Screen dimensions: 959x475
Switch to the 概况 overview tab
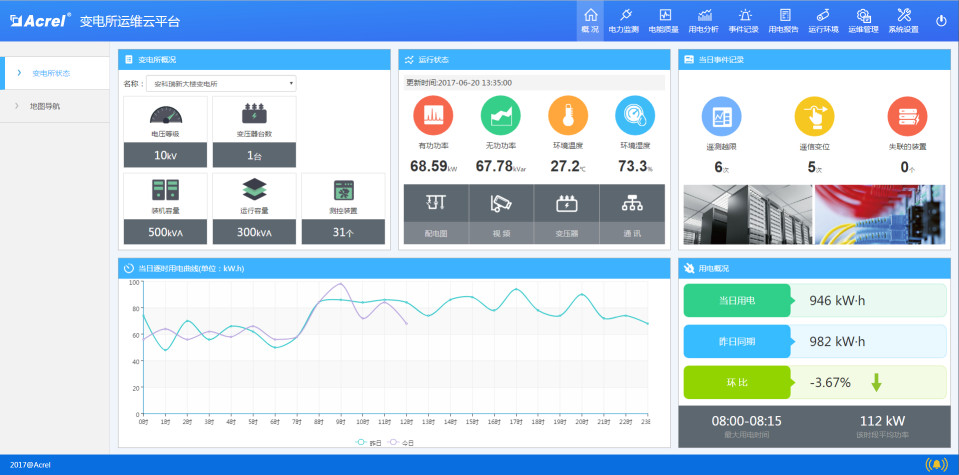(x=590, y=20)
